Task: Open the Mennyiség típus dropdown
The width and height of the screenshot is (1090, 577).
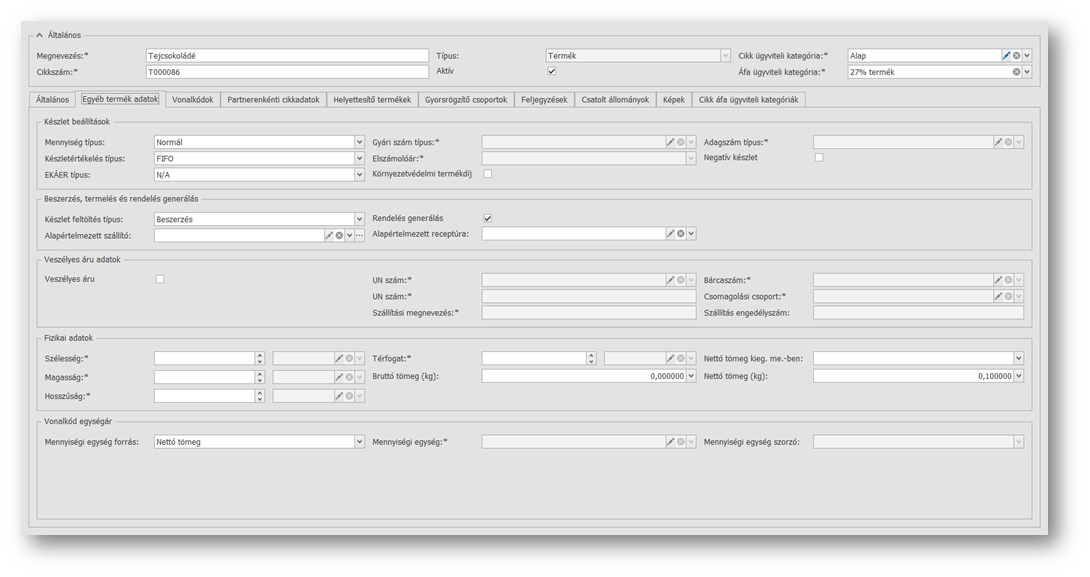Action: click(359, 143)
